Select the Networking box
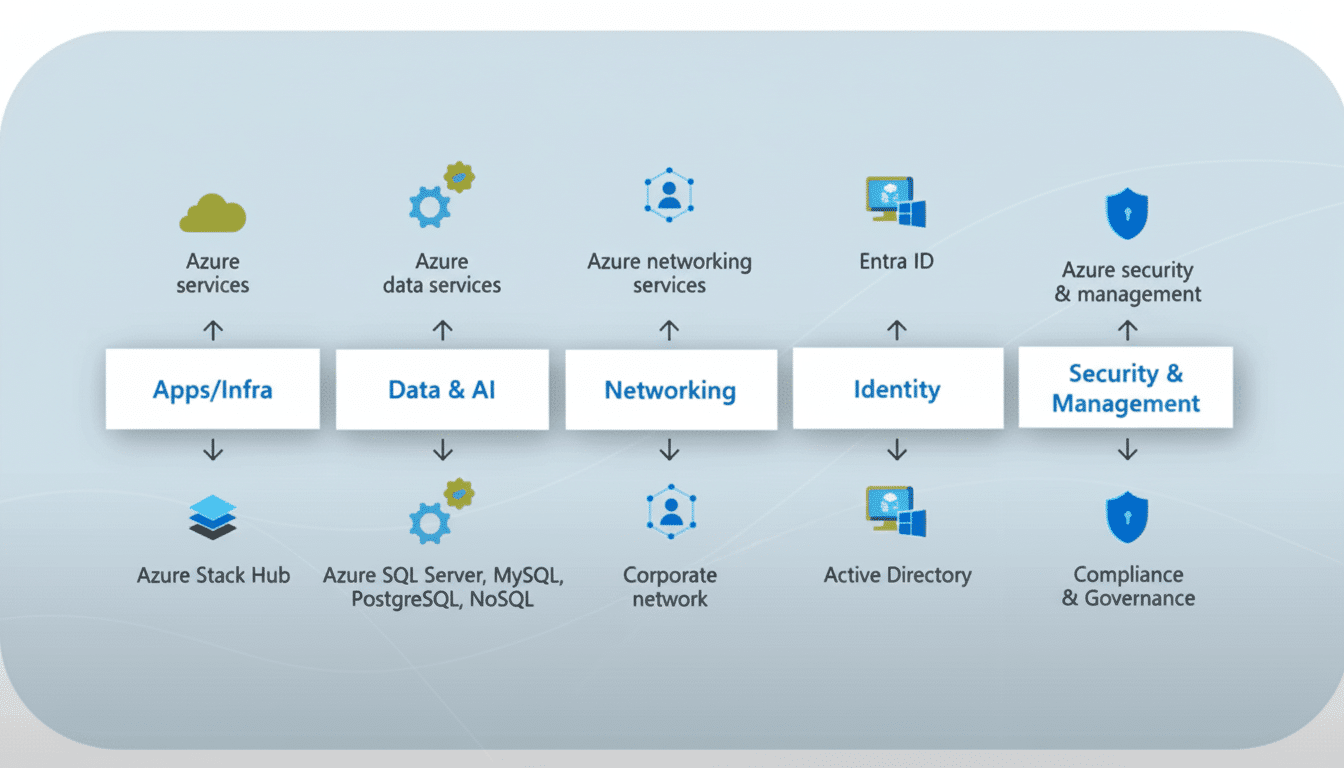This screenshot has height=768, width=1344. tap(670, 390)
